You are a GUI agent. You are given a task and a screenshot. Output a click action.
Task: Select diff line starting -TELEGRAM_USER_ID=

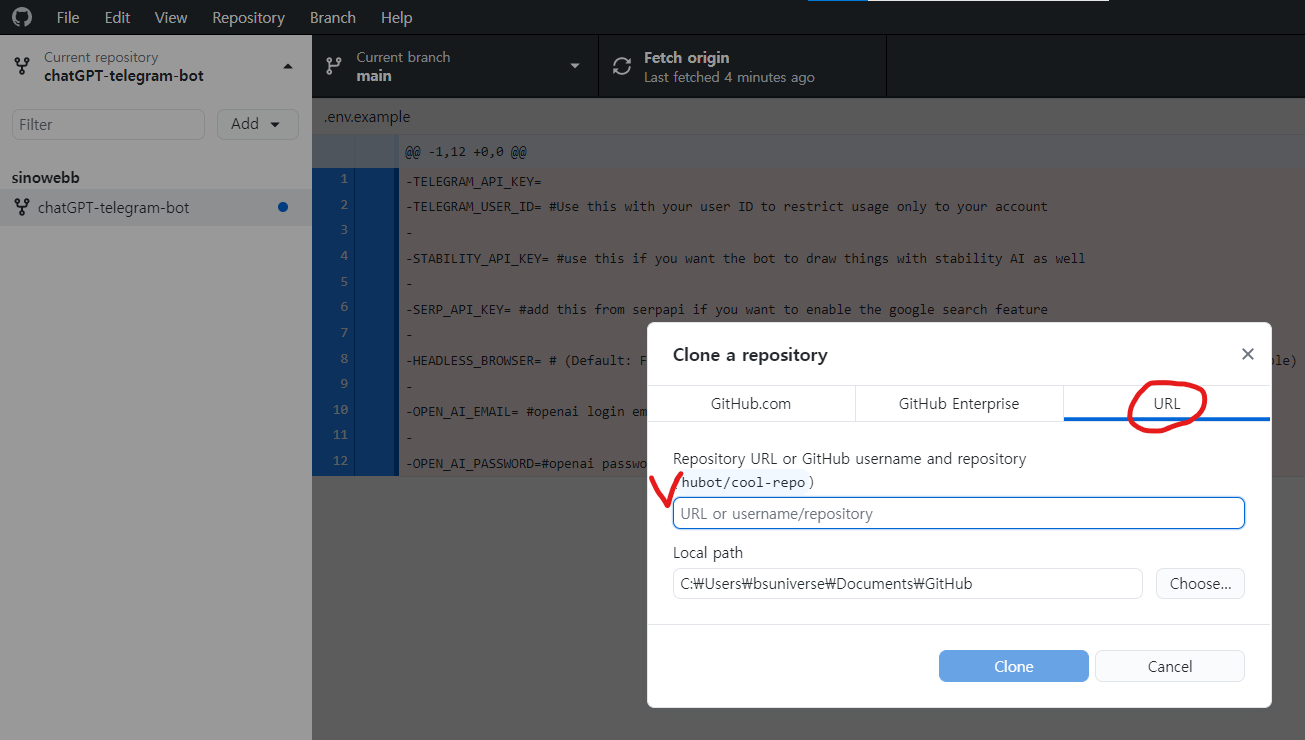[726, 206]
